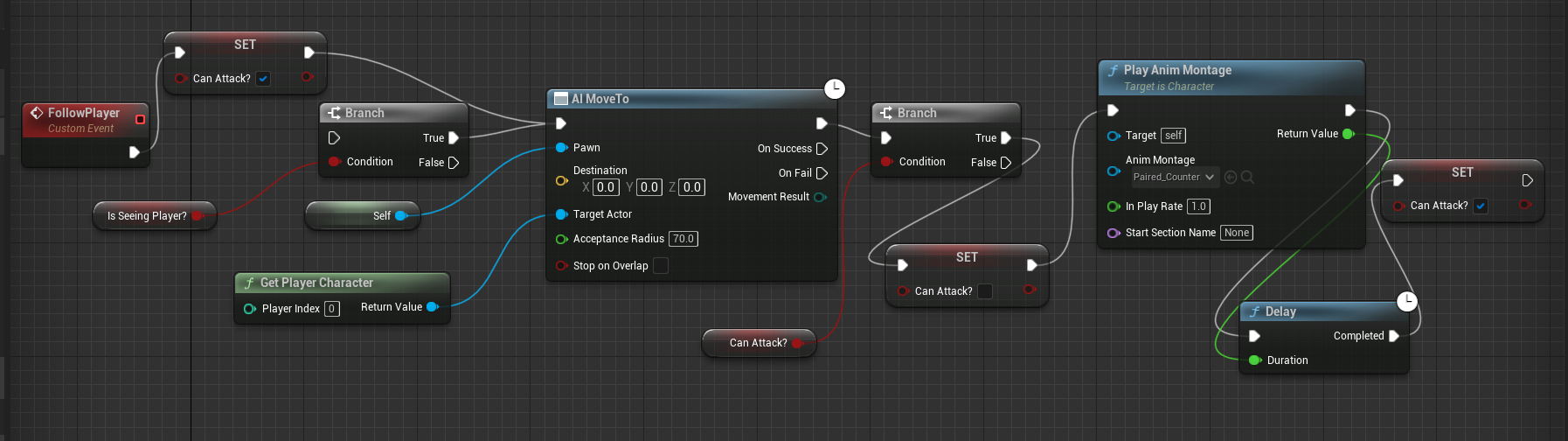Viewport: 1568px width, 441px height.
Task: Click Get Player Character Return Value pin
Action: point(432,306)
